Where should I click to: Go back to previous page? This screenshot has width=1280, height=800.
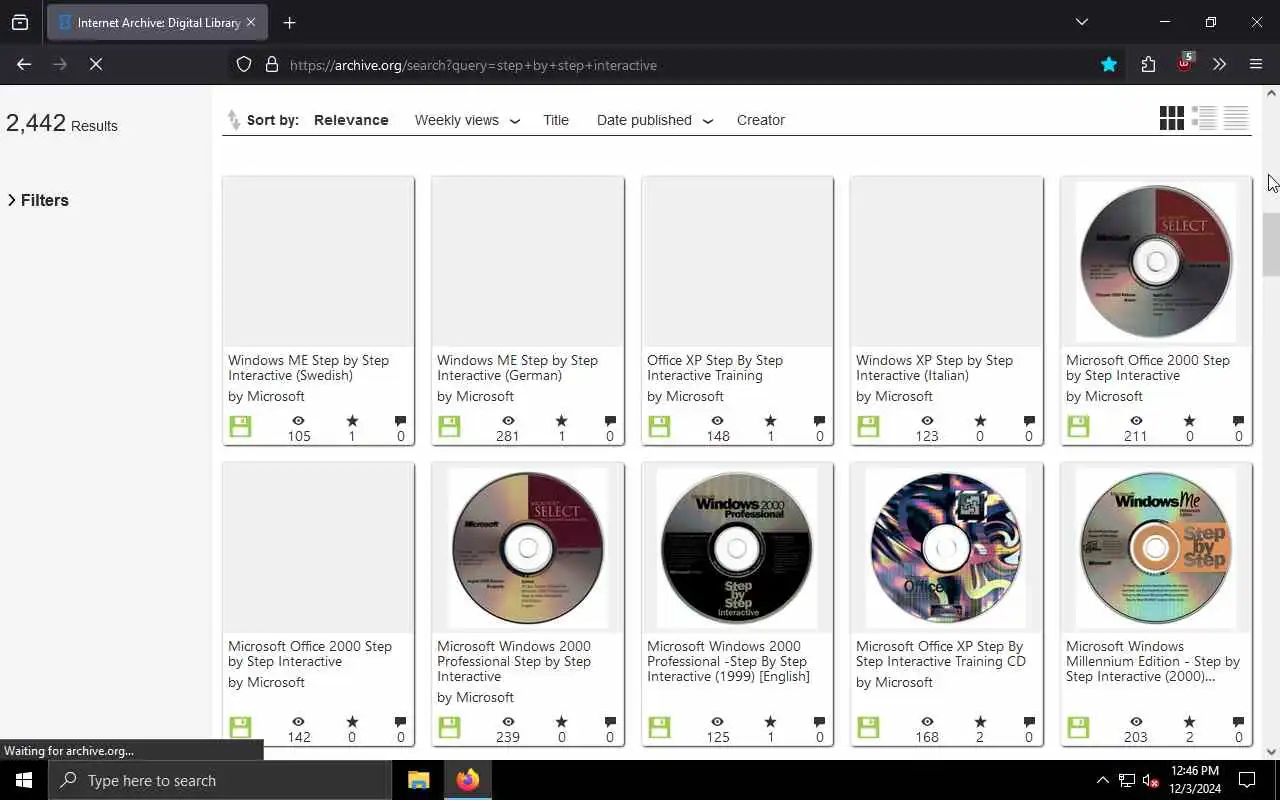click(24, 64)
